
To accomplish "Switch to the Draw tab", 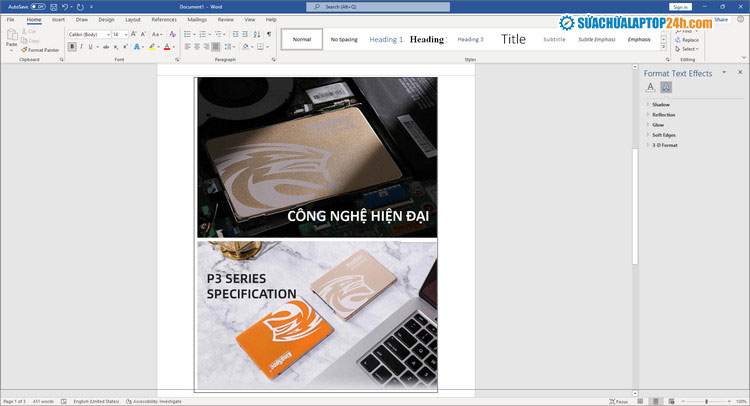I will point(82,20).
